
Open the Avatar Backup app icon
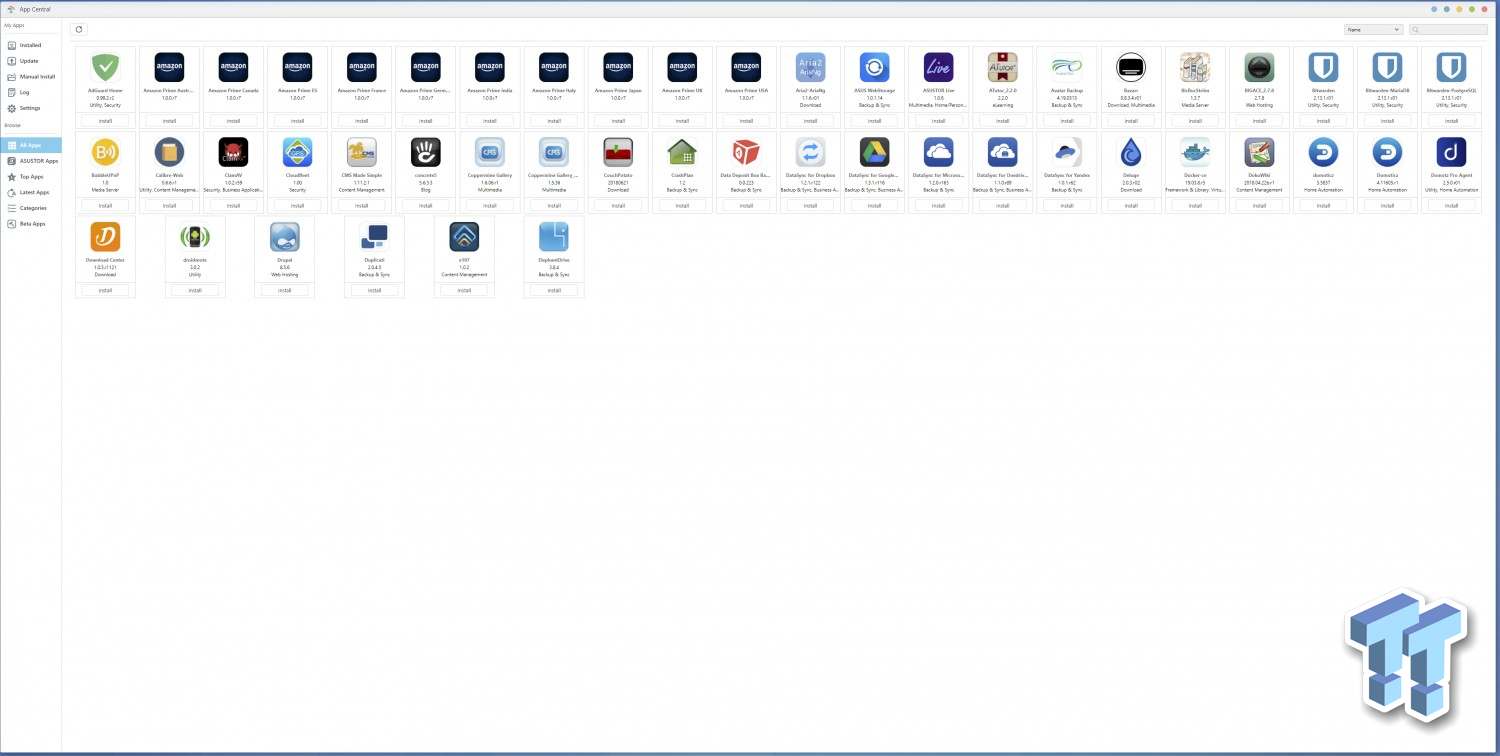point(1066,67)
